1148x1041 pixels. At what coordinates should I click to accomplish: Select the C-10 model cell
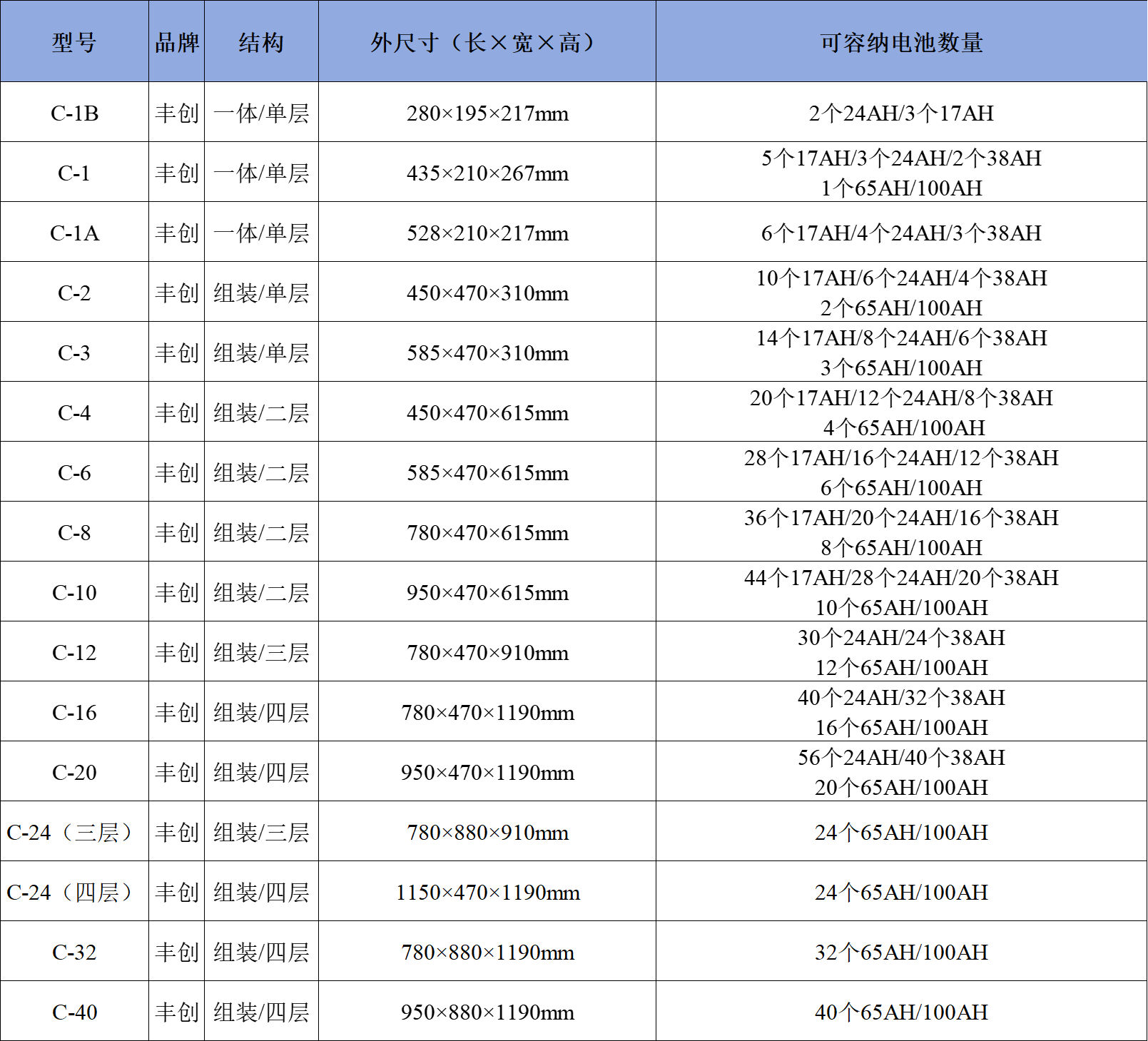pos(74,592)
